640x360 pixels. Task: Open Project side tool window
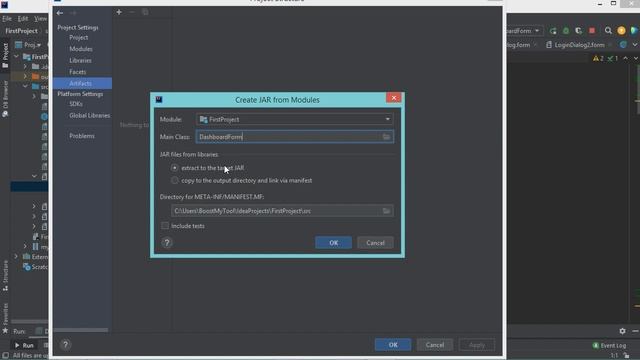click(5, 56)
